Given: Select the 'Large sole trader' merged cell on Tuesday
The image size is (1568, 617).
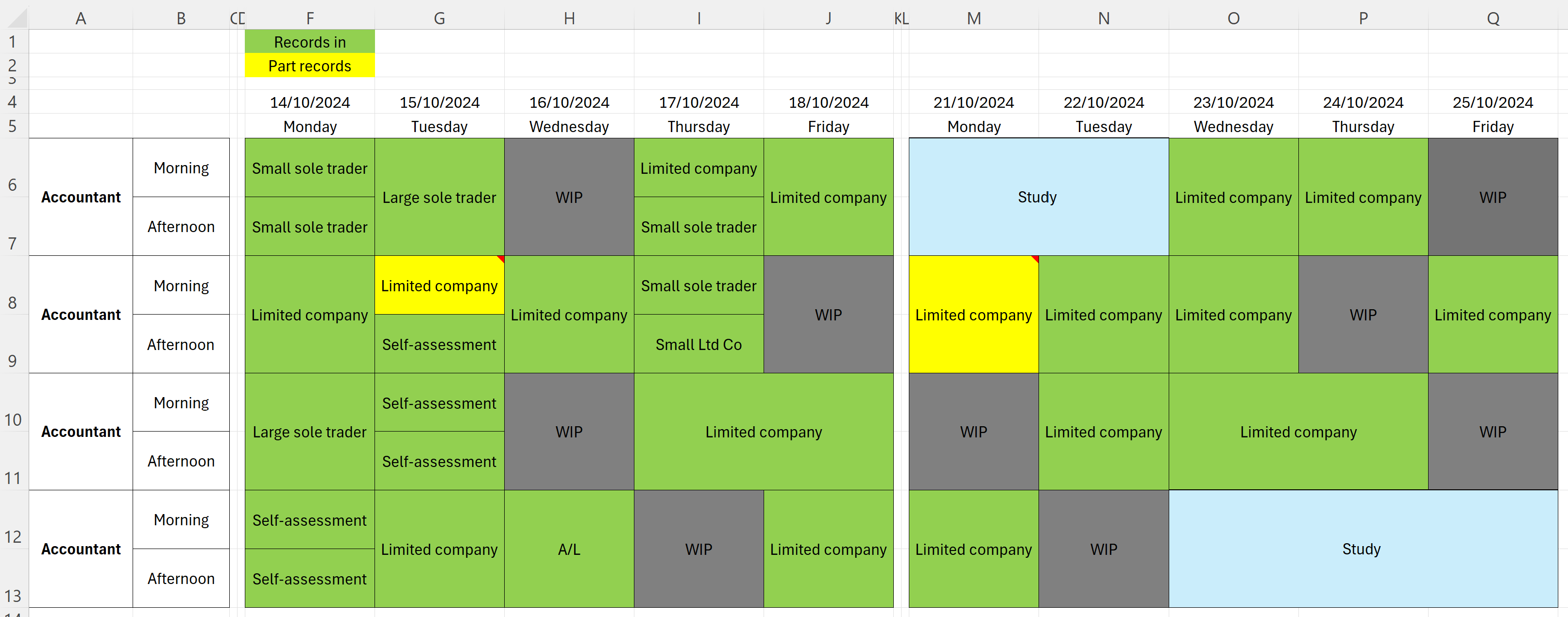Looking at the screenshot, I should pyautogui.click(x=439, y=197).
